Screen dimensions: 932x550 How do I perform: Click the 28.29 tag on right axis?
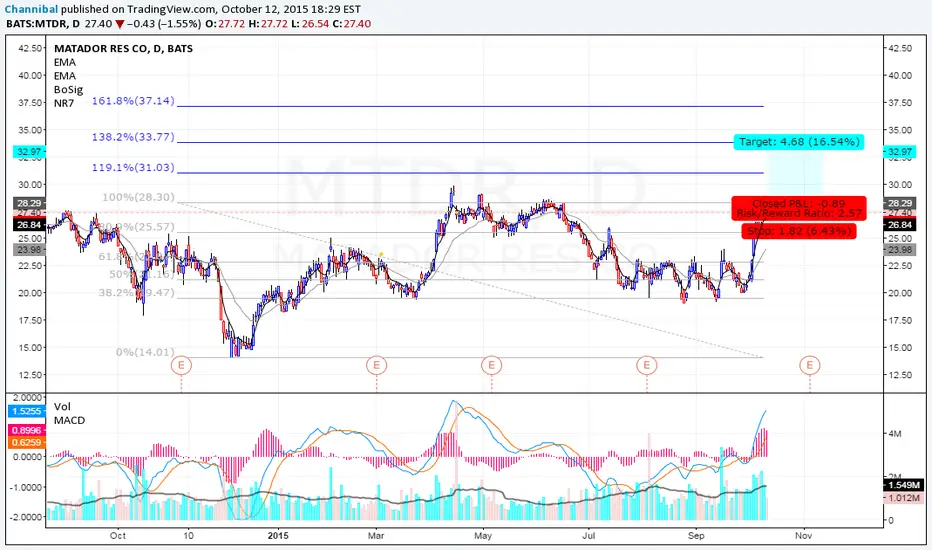pos(900,203)
